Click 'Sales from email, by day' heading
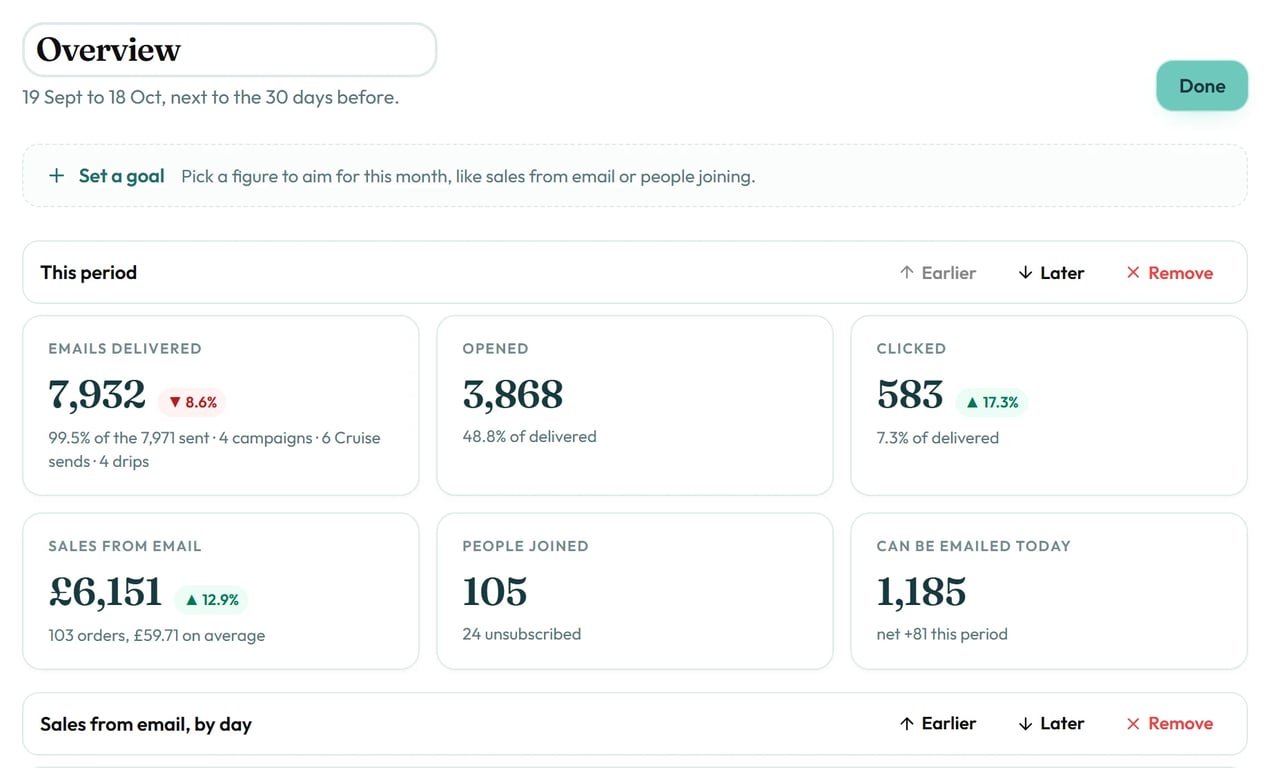The width and height of the screenshot is (1270, 768). tap(146, 724)
